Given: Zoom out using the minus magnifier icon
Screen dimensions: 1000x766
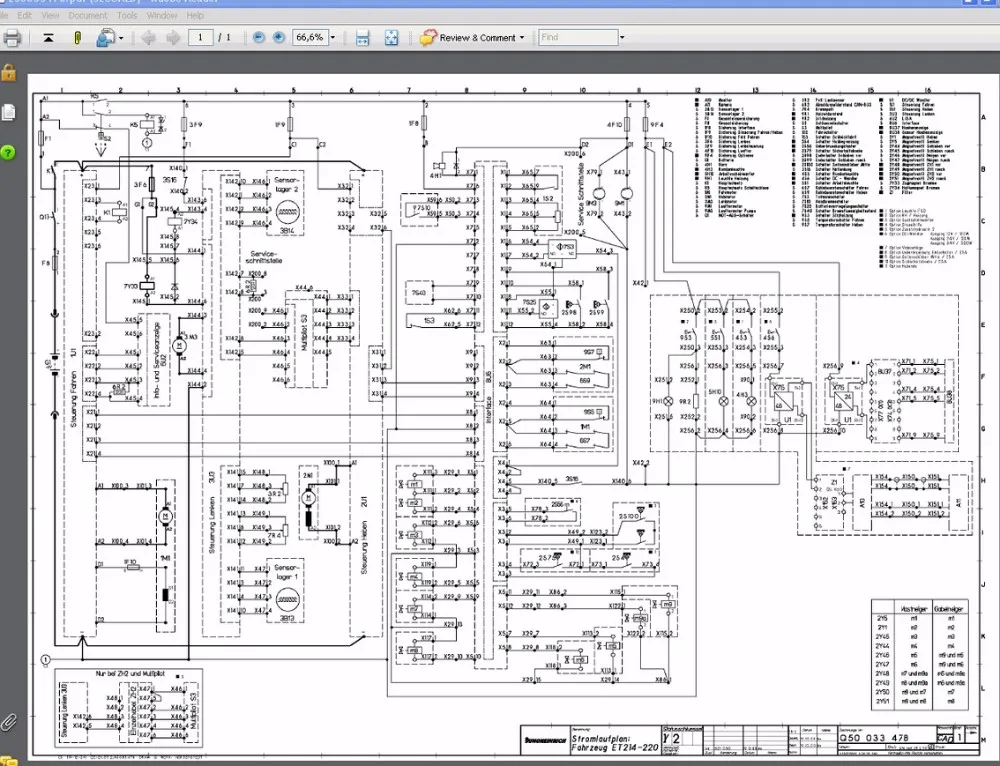Looking at the screenshot, I should (x=259, y=37).
